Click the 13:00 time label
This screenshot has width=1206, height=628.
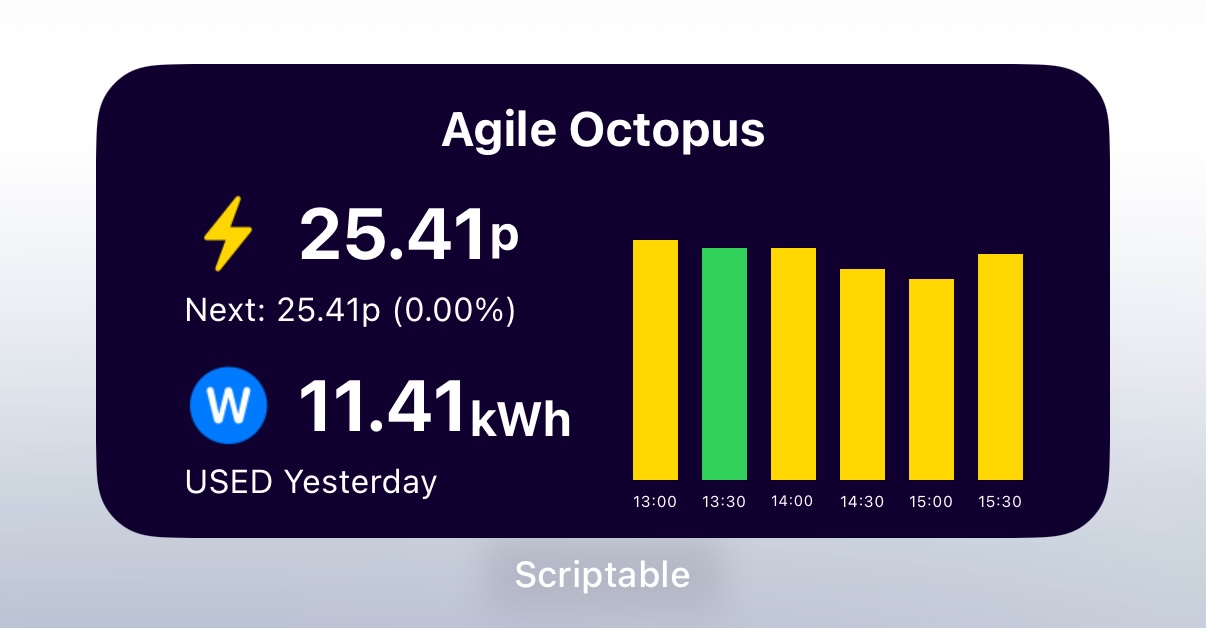pos(655,502)
